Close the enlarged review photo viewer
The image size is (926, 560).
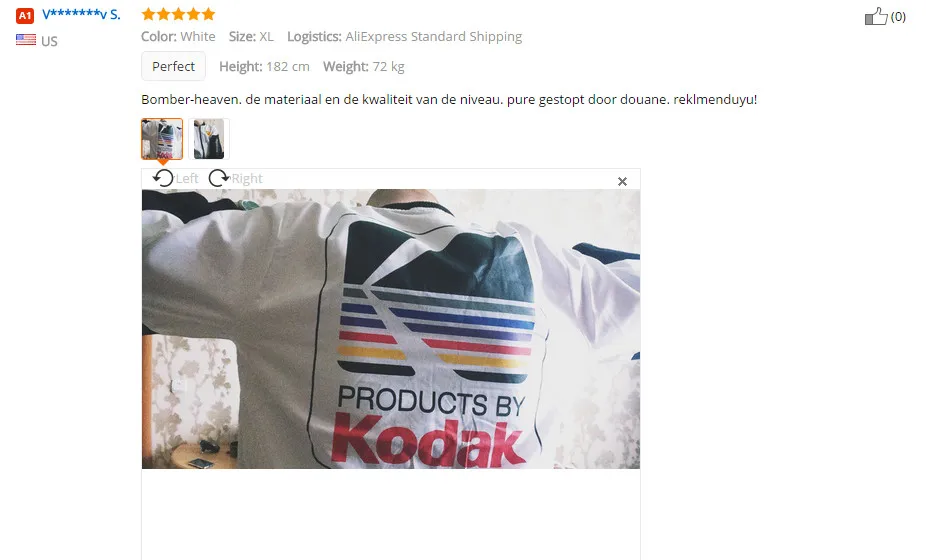point(622,181)
